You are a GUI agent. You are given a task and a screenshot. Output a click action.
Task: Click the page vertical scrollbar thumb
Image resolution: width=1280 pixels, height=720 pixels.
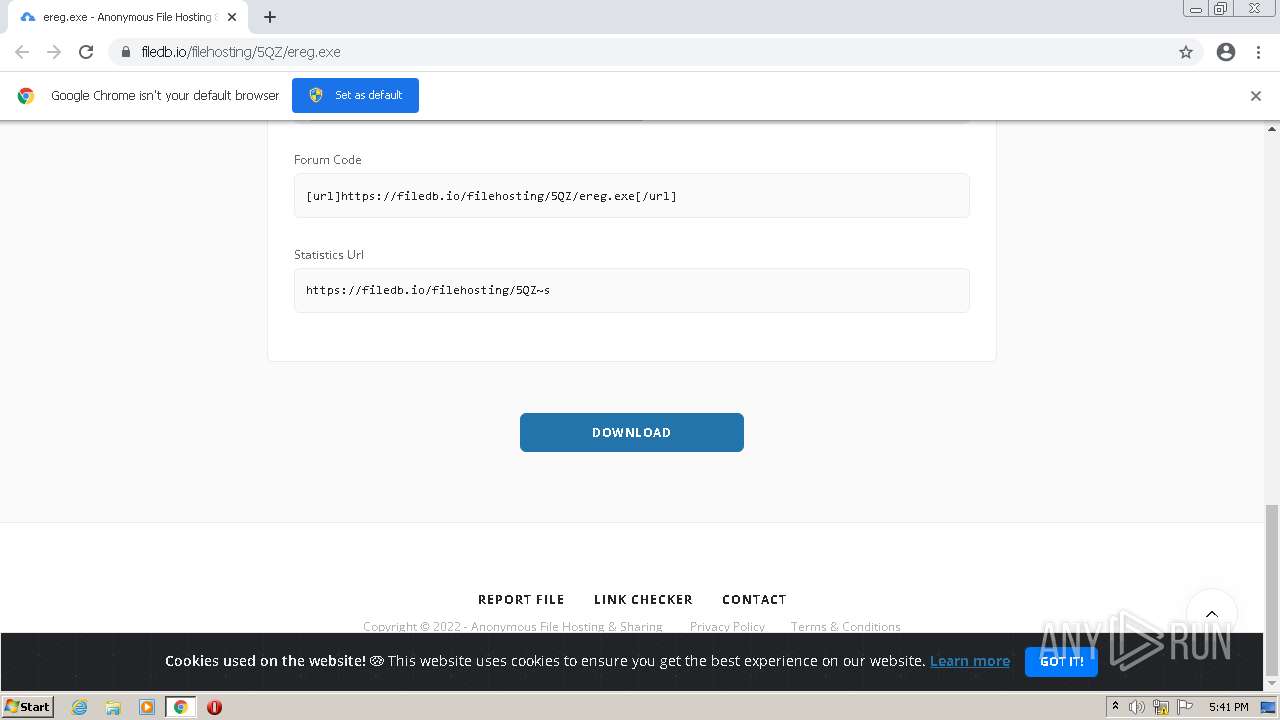(1272, 590)
